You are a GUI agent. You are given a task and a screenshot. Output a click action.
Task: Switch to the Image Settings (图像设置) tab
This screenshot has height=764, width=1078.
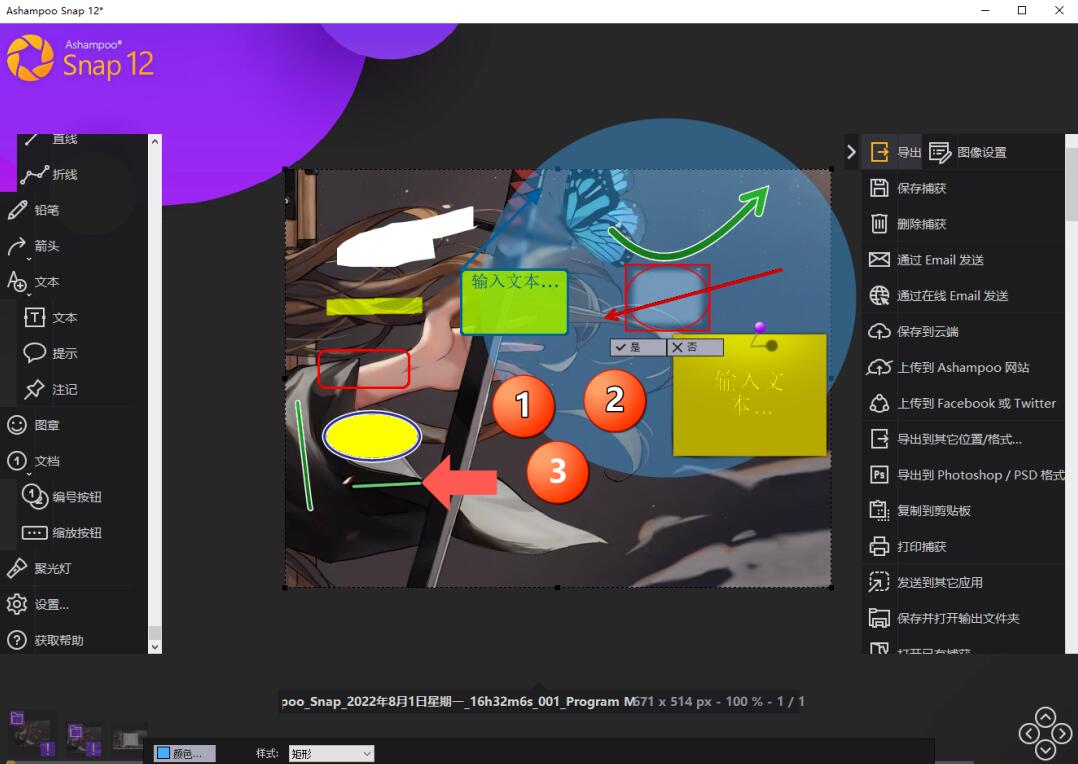point(968,152)
